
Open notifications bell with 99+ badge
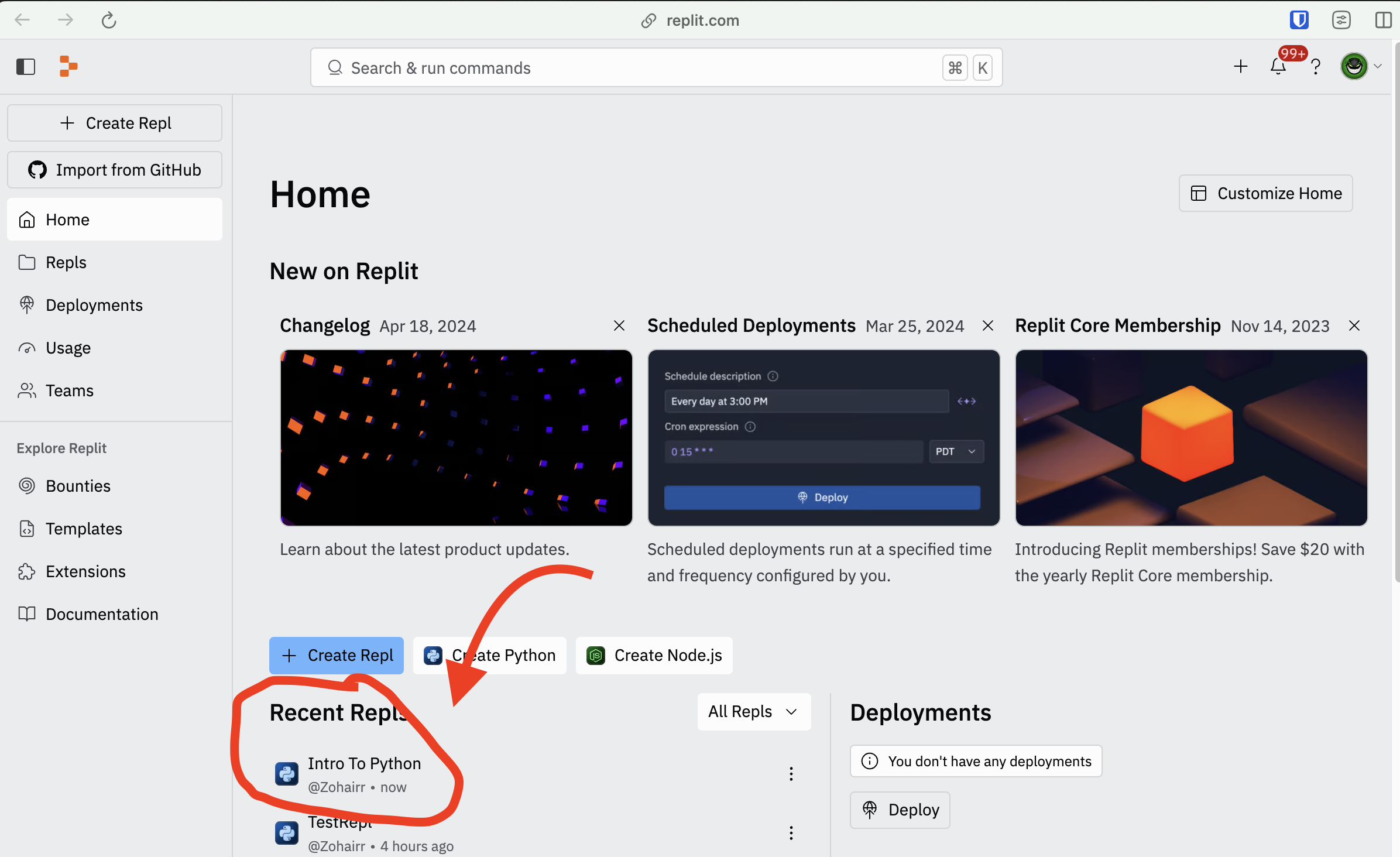tap(1278, 66)
